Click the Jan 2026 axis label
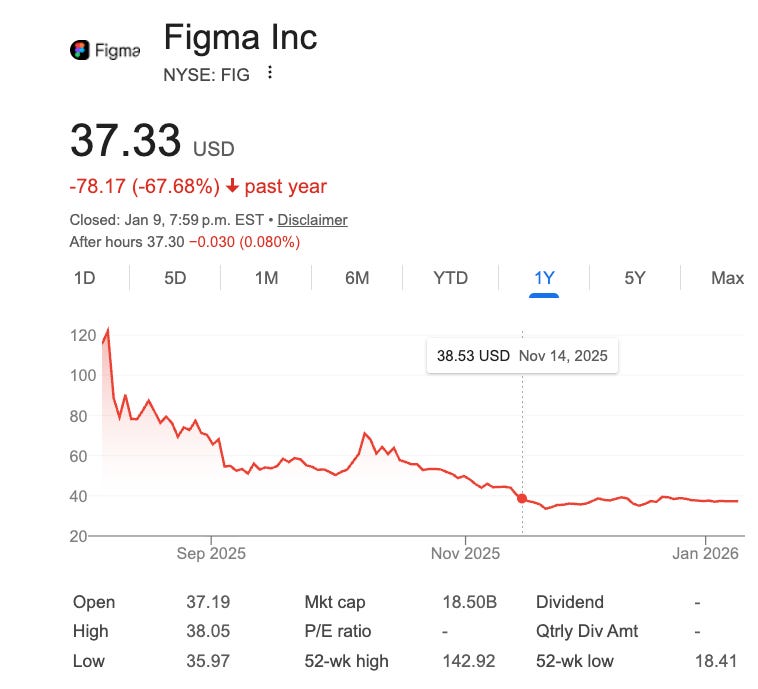The height and width of the screenshot is (689, 758). [705, 553]
